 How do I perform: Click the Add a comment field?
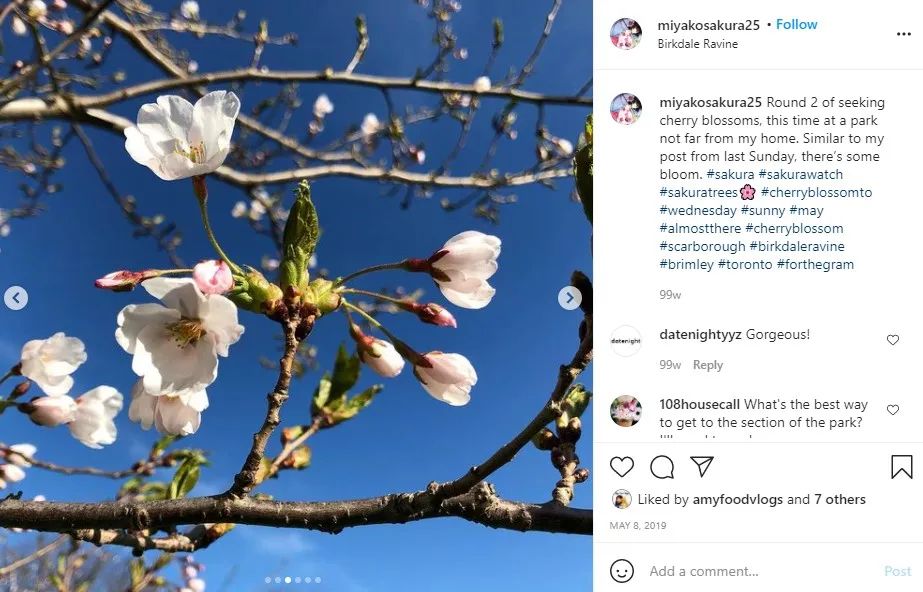(x=762, y=571)
